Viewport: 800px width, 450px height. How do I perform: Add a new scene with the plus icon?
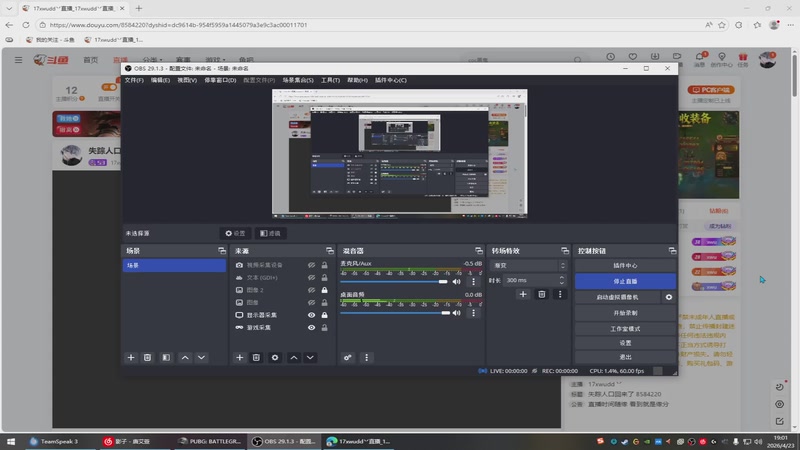(130, 357)
